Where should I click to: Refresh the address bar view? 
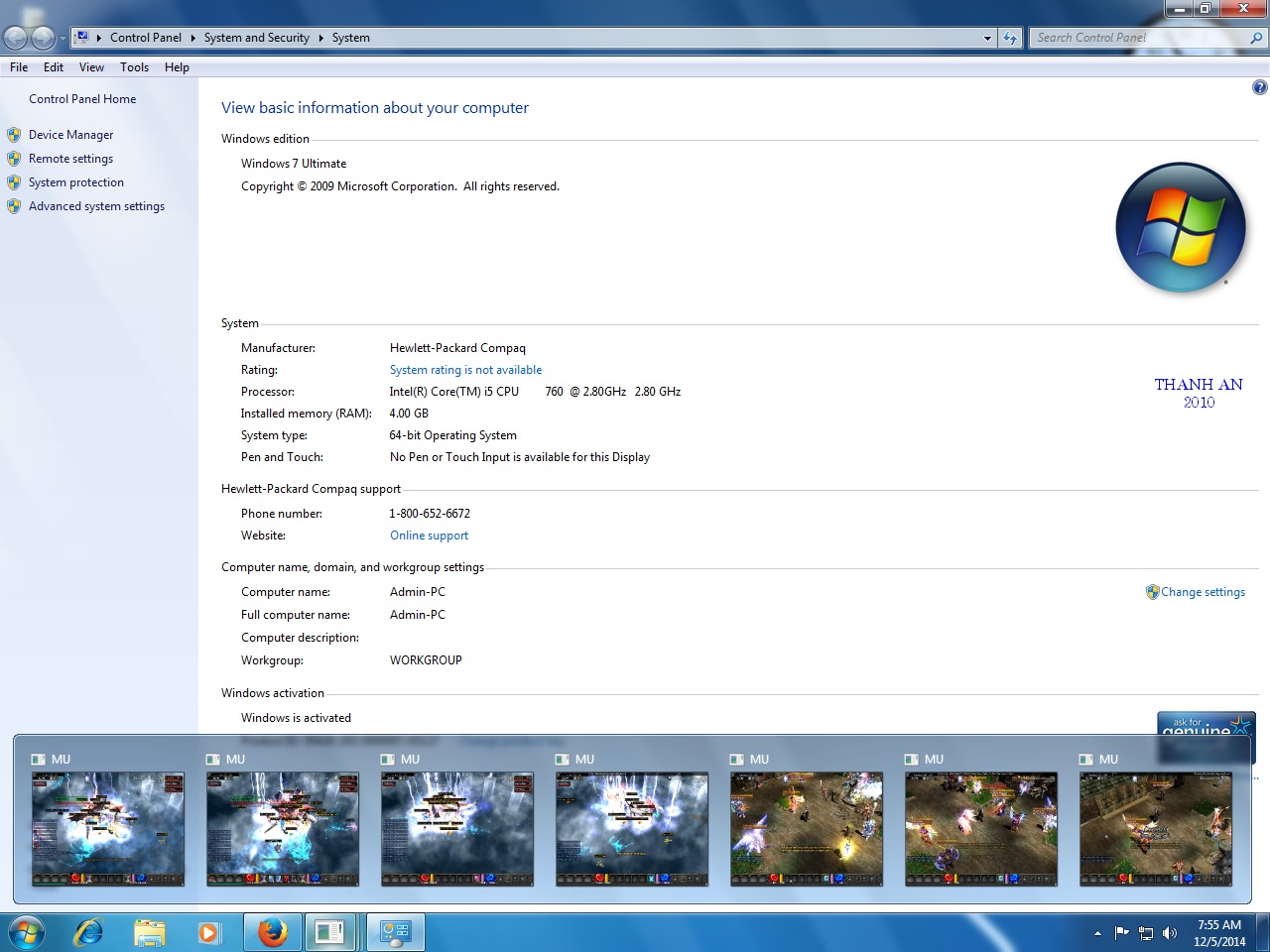(1010, 38)
